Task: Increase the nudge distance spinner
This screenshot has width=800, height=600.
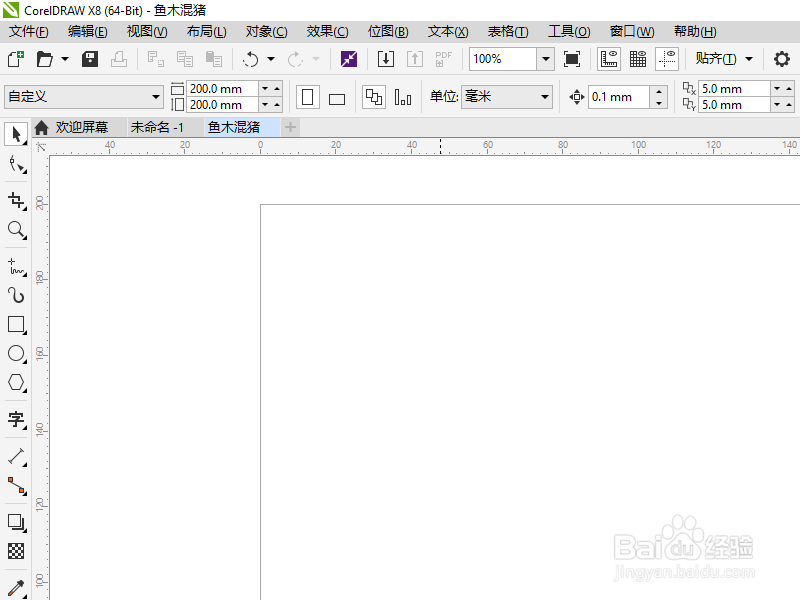Action: point(659,91)
